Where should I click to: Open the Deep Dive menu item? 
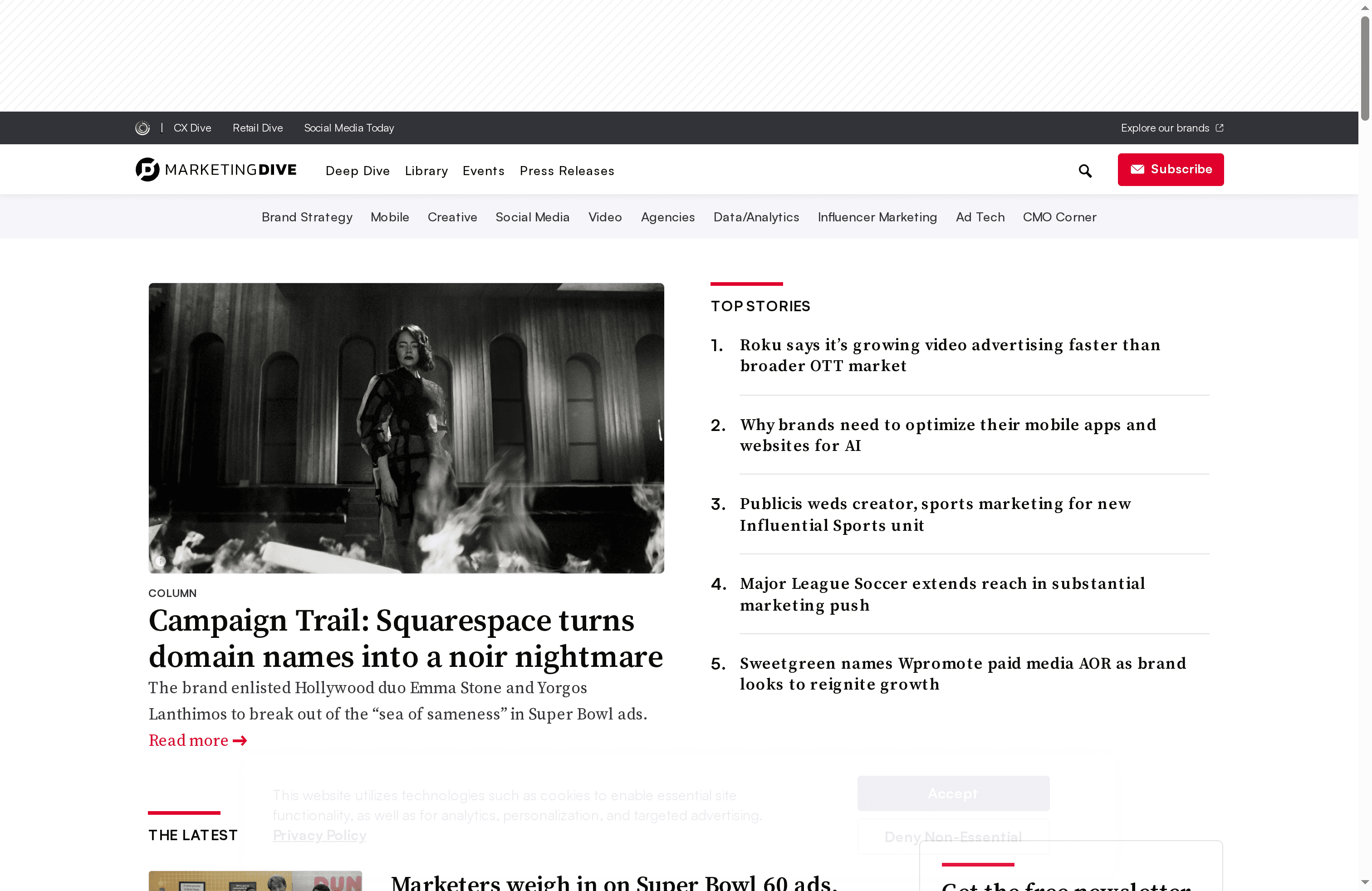[x=358, y=171]
